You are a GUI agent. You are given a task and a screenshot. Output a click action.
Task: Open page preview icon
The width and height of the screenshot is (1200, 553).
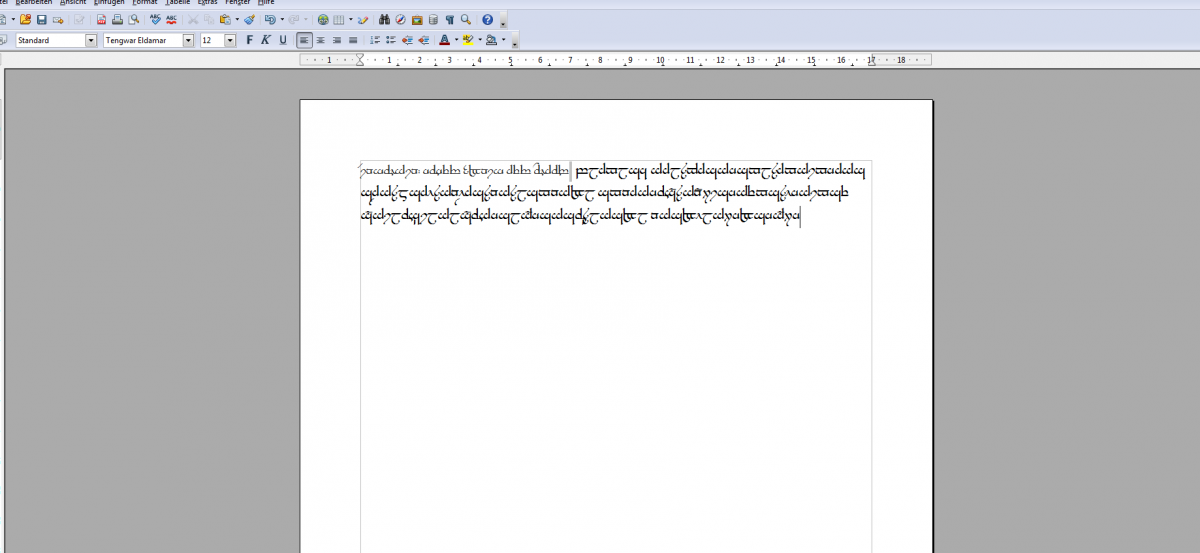pyautogui.click(x=133, y=19)
